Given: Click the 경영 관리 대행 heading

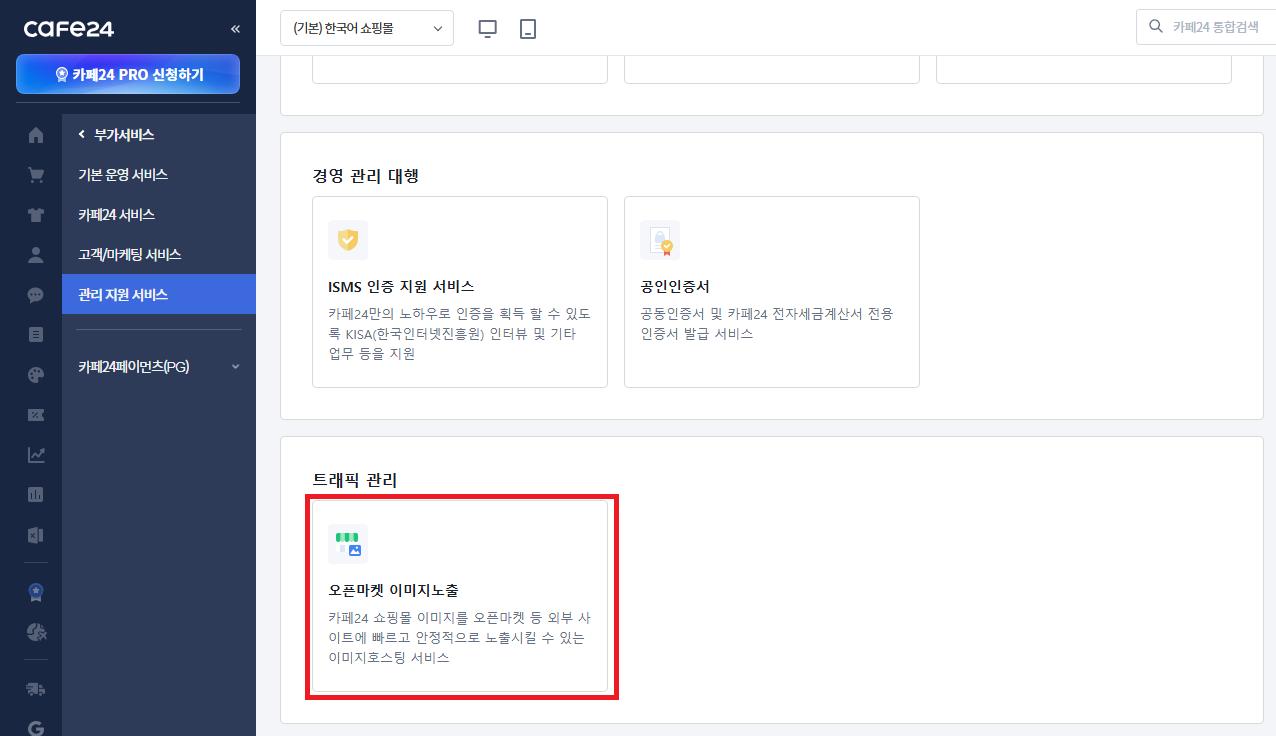Looking at the screenshot, I should click(x=365, y=176).
